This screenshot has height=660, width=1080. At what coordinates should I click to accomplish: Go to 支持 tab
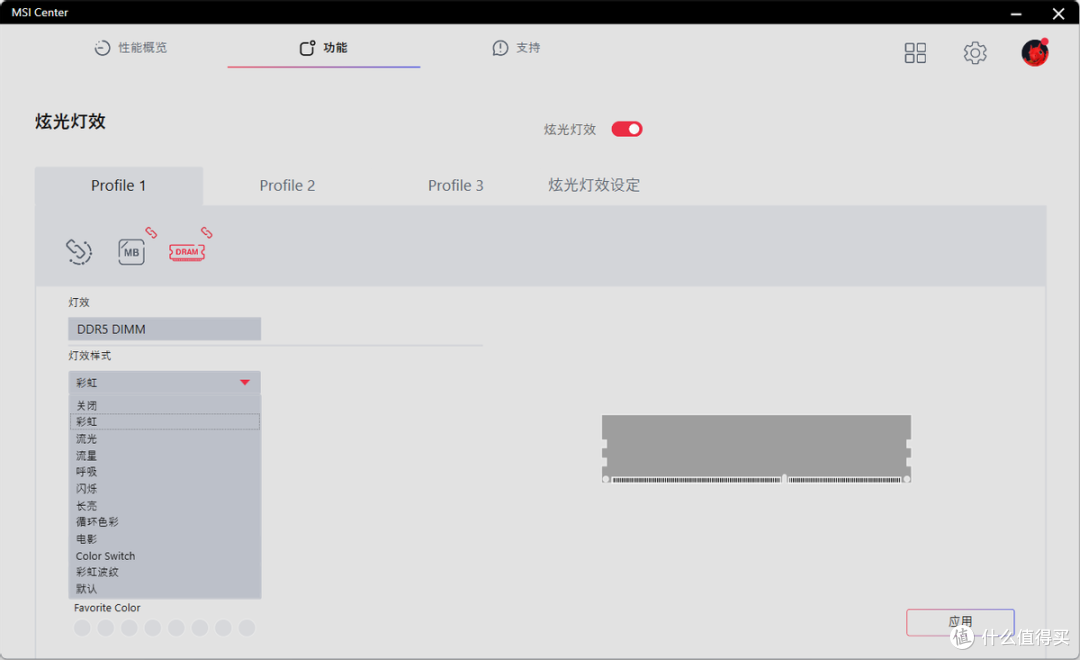click(x=517, y=48)
